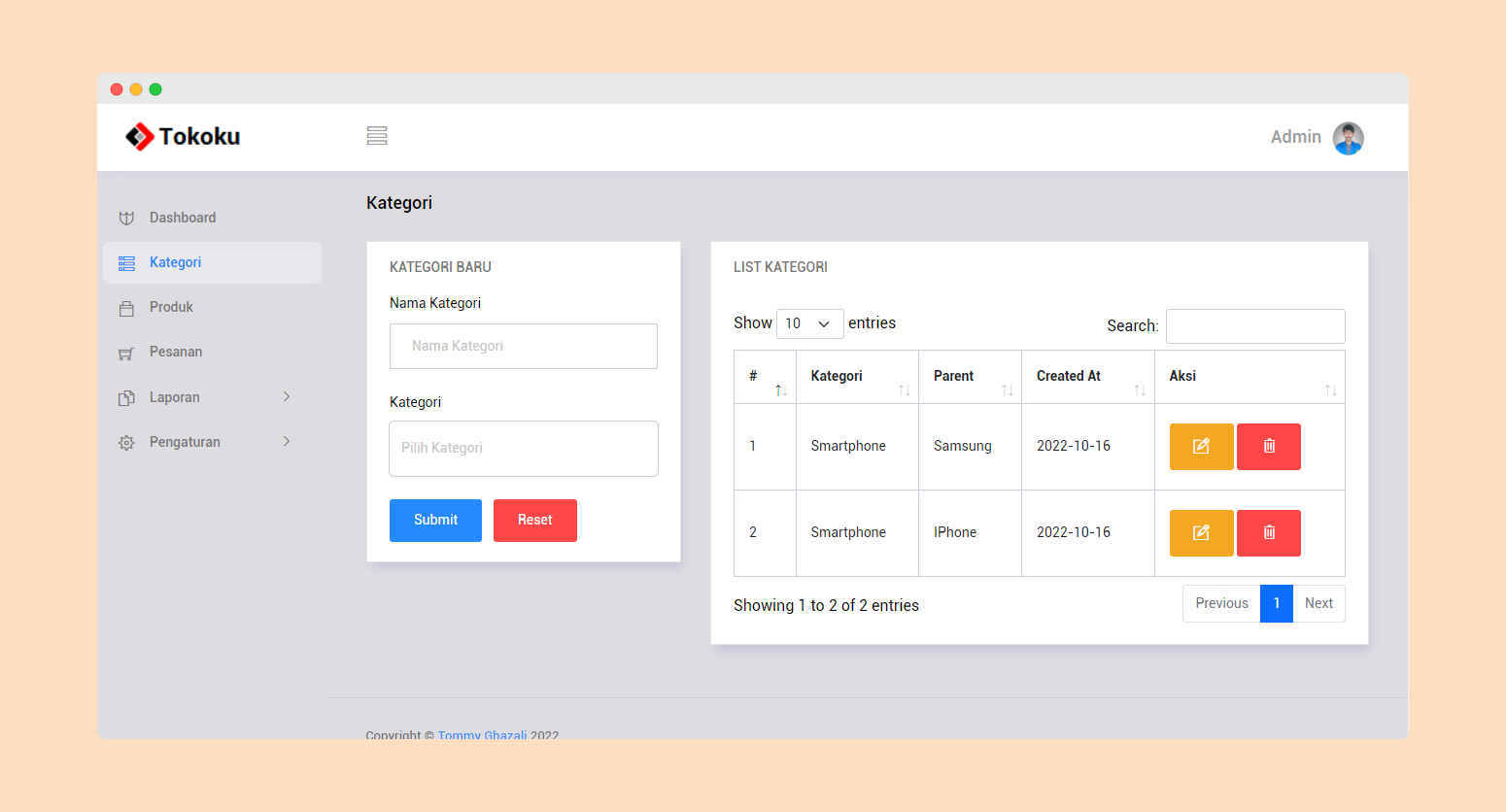Click the edit icon for IPhone row

[1201, 533]
